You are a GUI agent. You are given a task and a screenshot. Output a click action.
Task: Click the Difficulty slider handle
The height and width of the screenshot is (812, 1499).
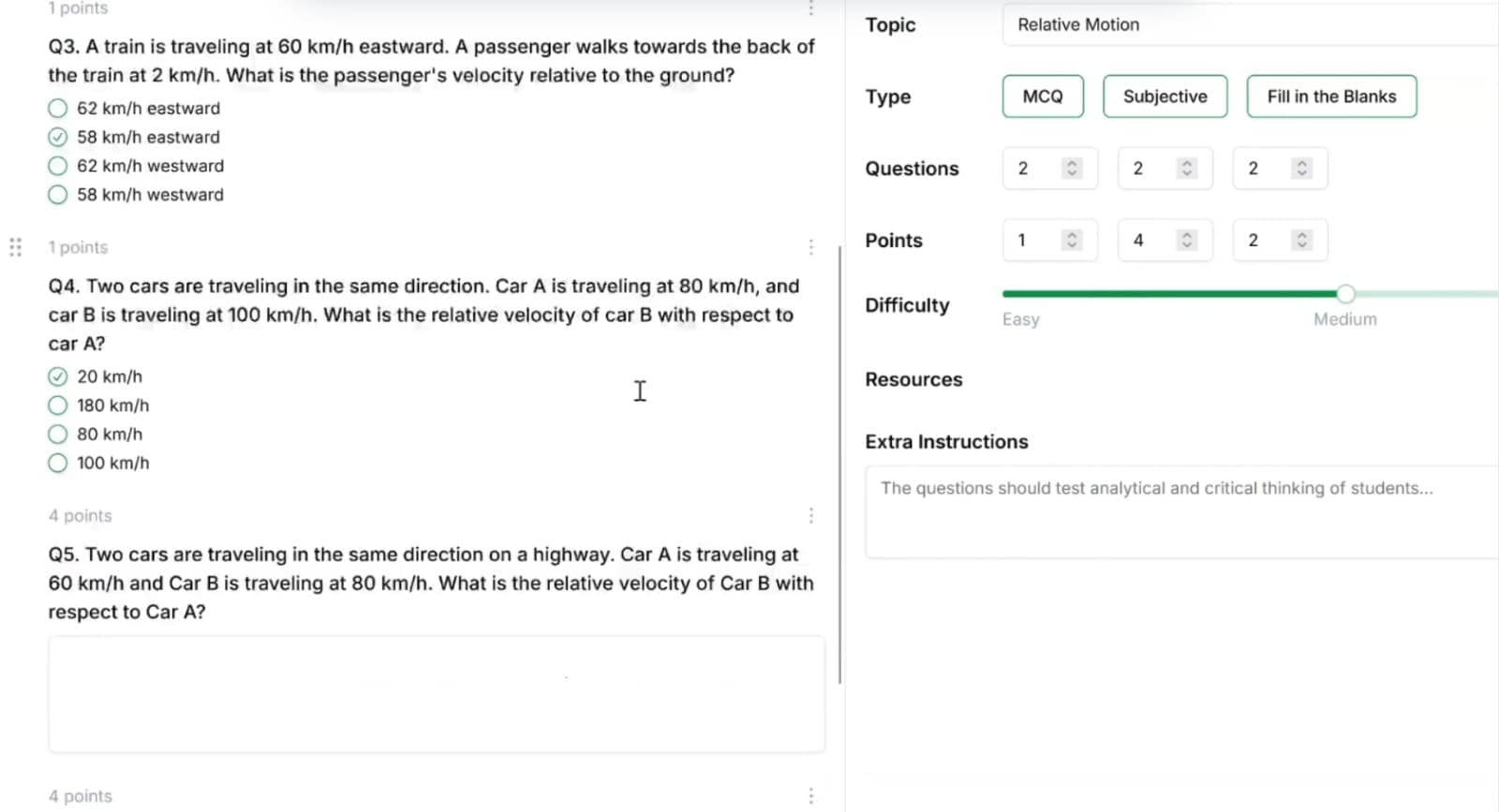1345,294
